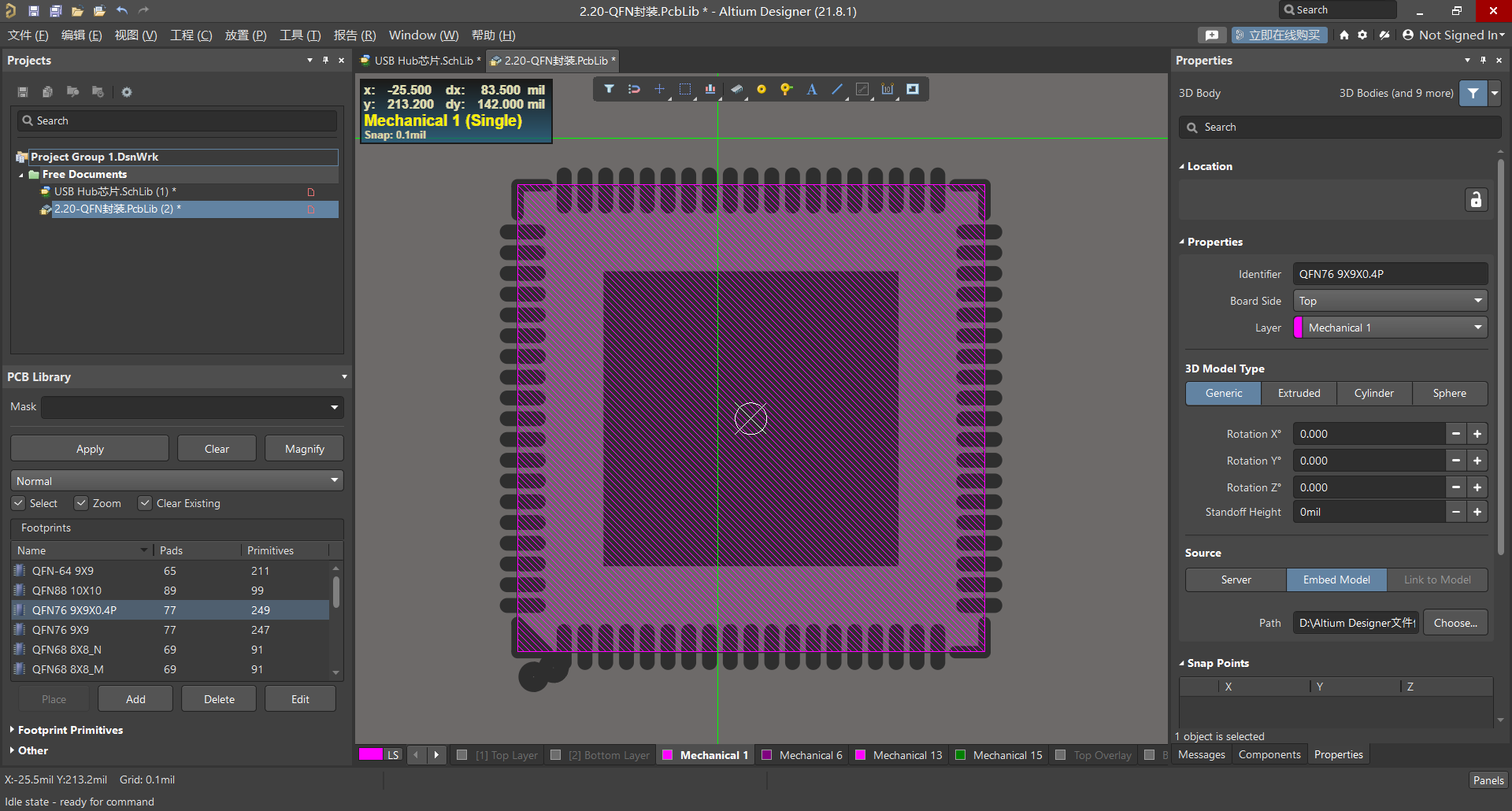Screen dimensions: 1512x811
Task: Place a text string with the A icon
Action: (x=812, y=89)
